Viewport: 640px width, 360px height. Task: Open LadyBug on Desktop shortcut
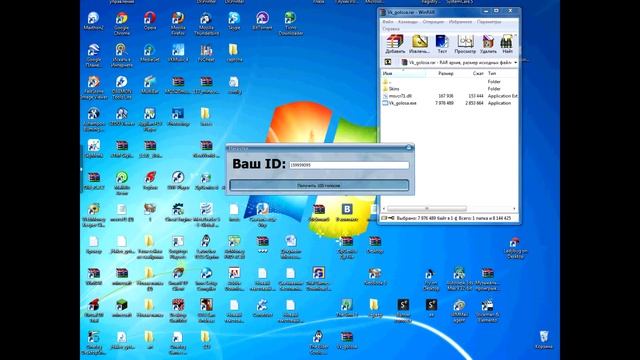[x=516, y=247]
